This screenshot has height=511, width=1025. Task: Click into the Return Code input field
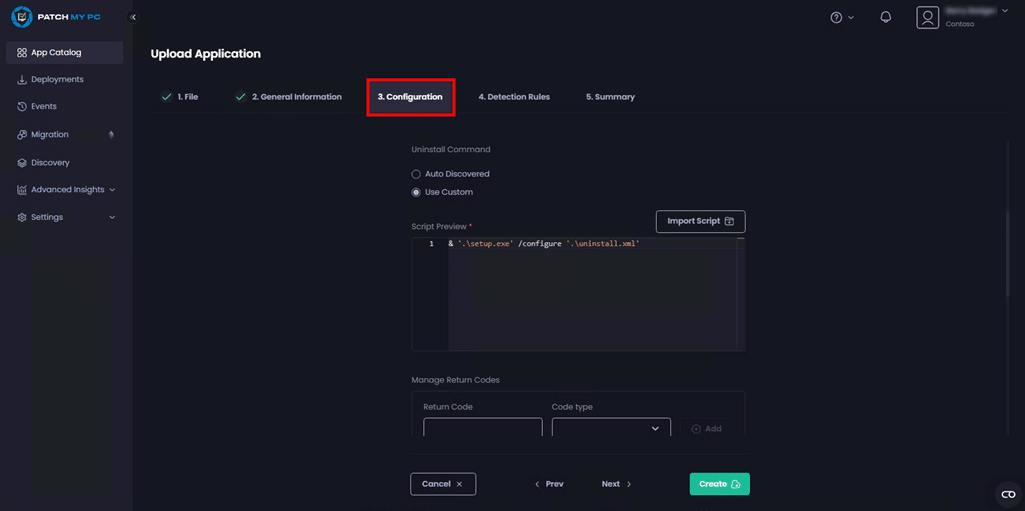click(x=482, y=428)
